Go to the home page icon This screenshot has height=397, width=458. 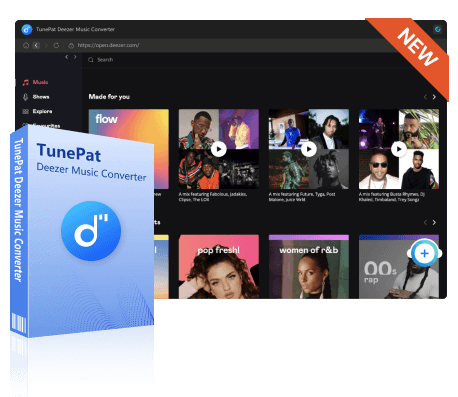(26, 45)
